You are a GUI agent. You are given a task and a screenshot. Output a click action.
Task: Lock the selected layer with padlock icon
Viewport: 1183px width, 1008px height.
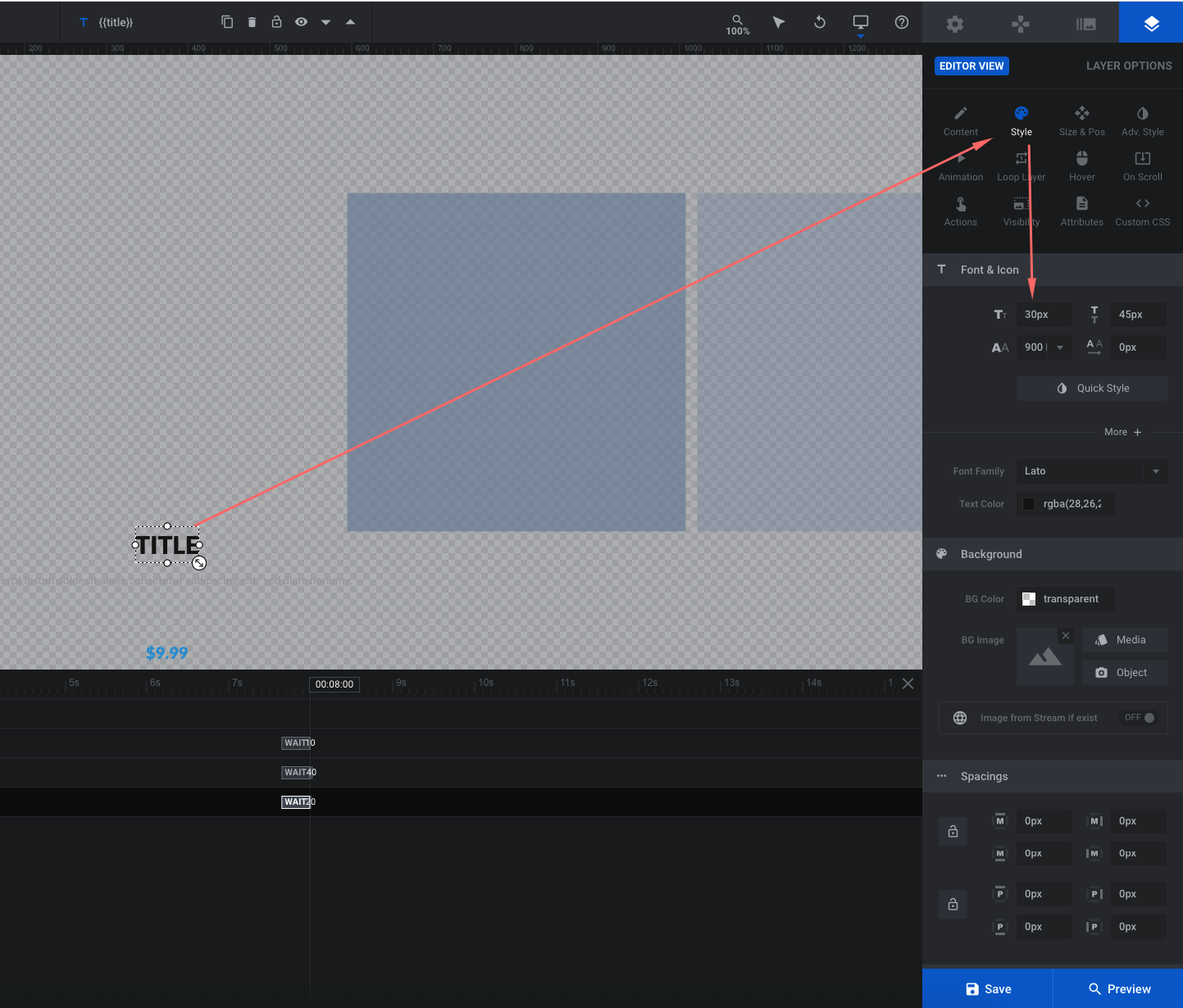tap(276, 22)
